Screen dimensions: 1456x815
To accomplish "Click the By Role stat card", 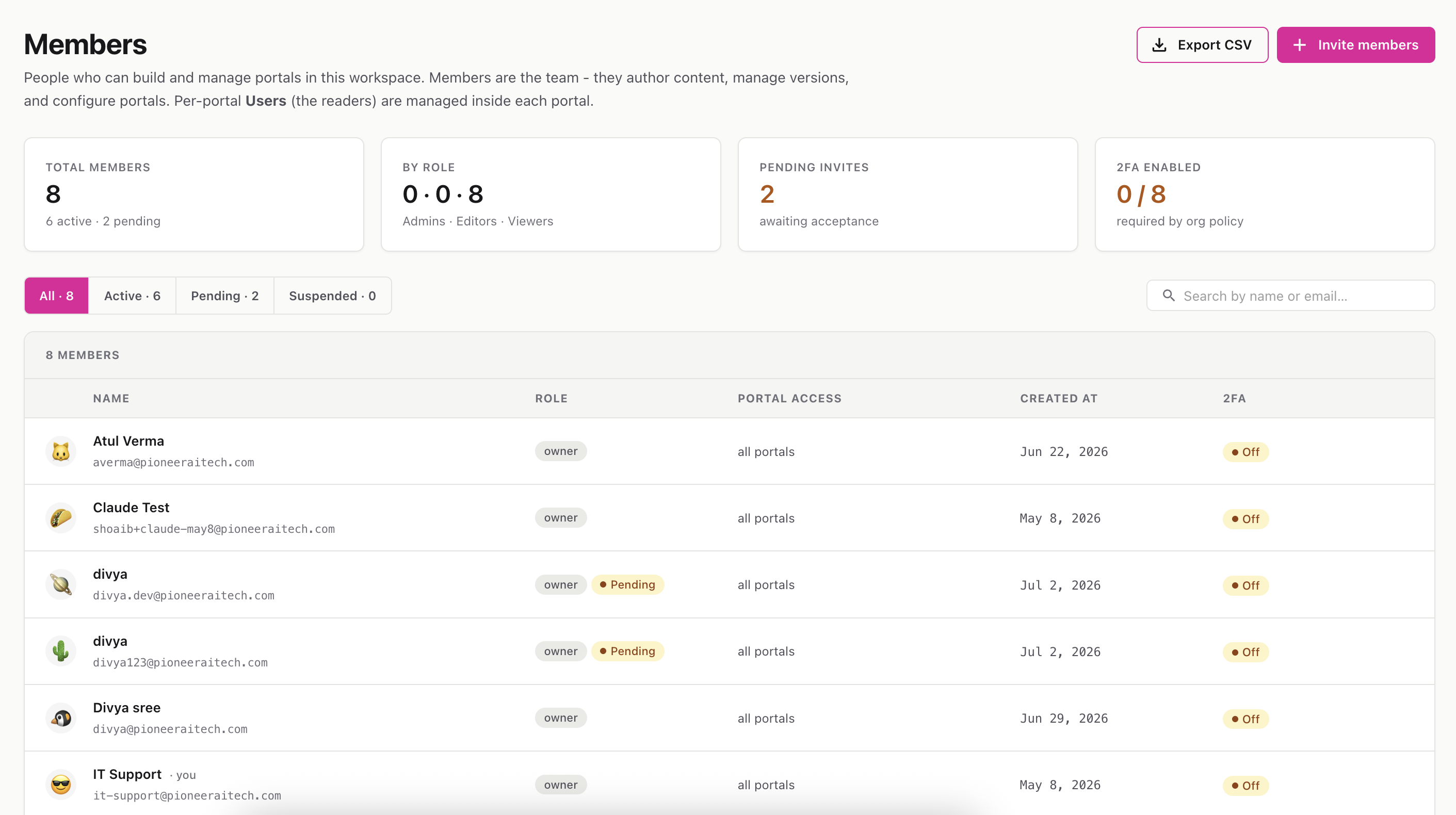I will [551, 194].
